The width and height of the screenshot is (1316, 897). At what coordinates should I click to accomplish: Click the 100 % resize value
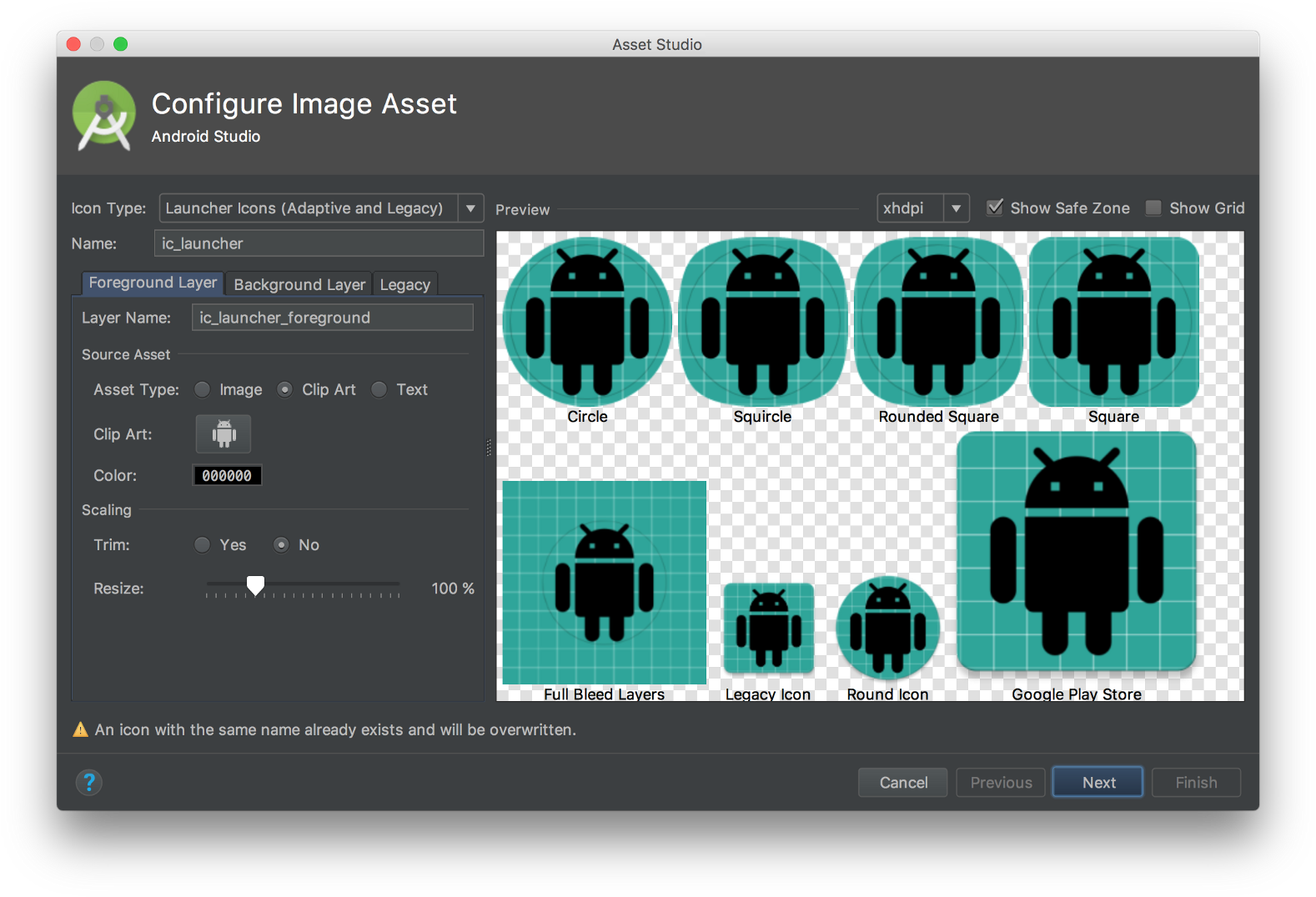click(x=453, y=589)
